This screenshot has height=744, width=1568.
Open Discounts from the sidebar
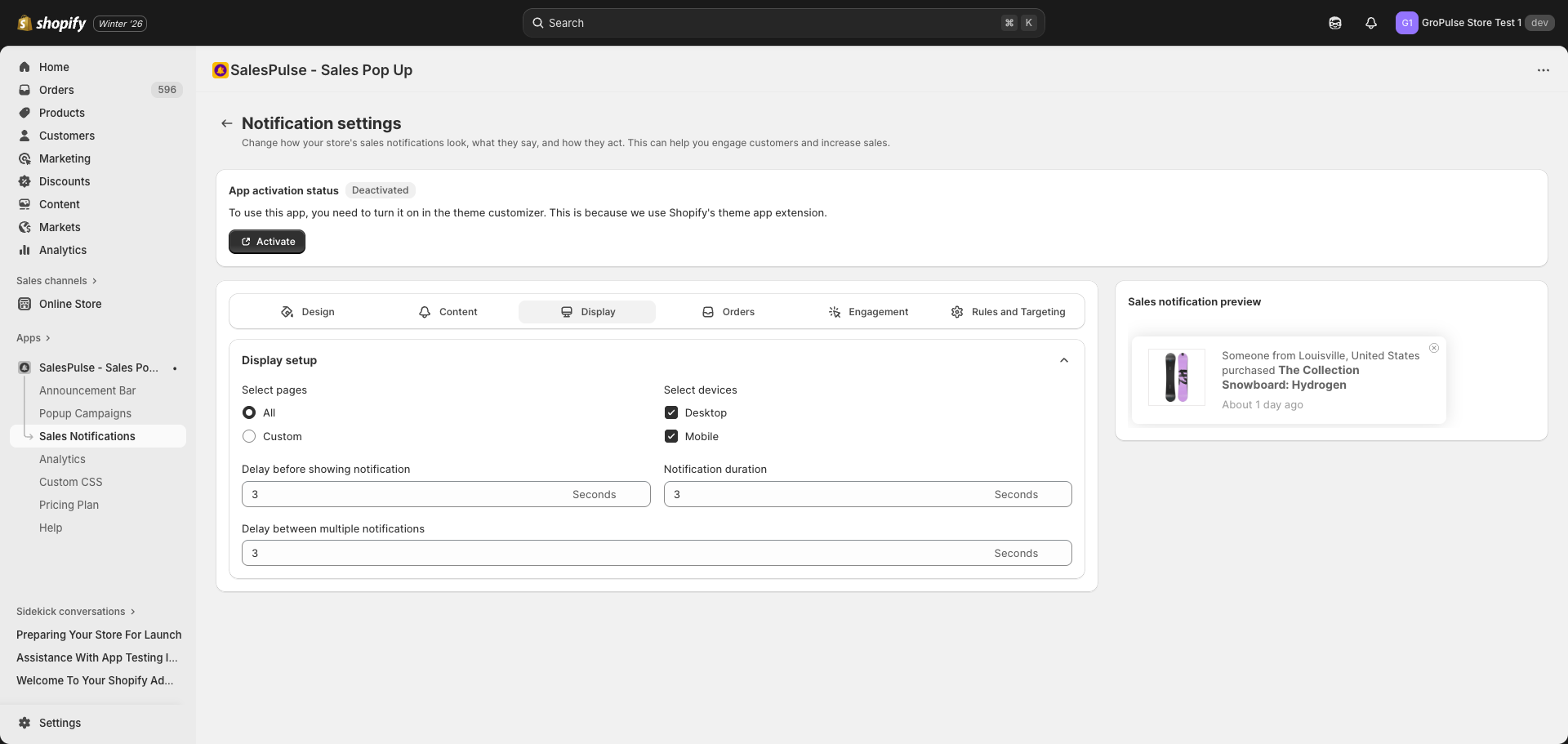click(65, 181)
